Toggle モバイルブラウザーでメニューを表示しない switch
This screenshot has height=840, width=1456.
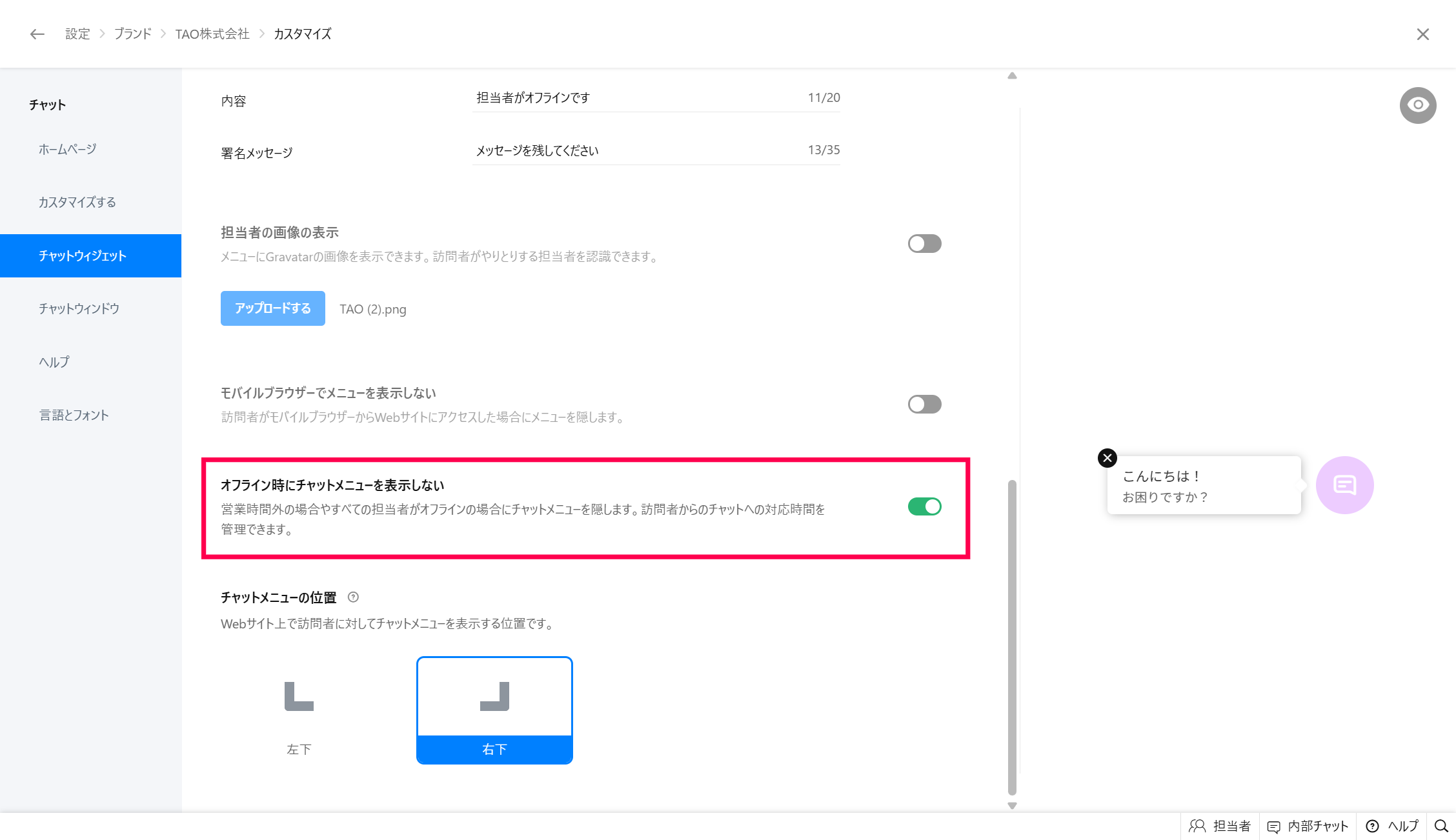coord(924,405)
